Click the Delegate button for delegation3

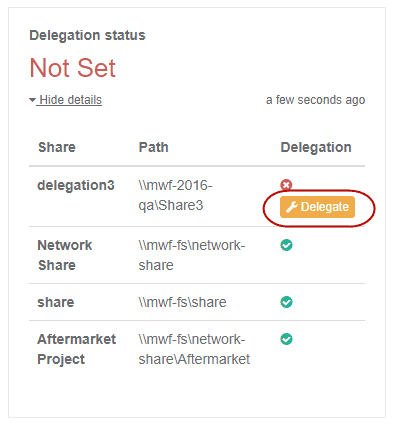click(x=317, y=207)
